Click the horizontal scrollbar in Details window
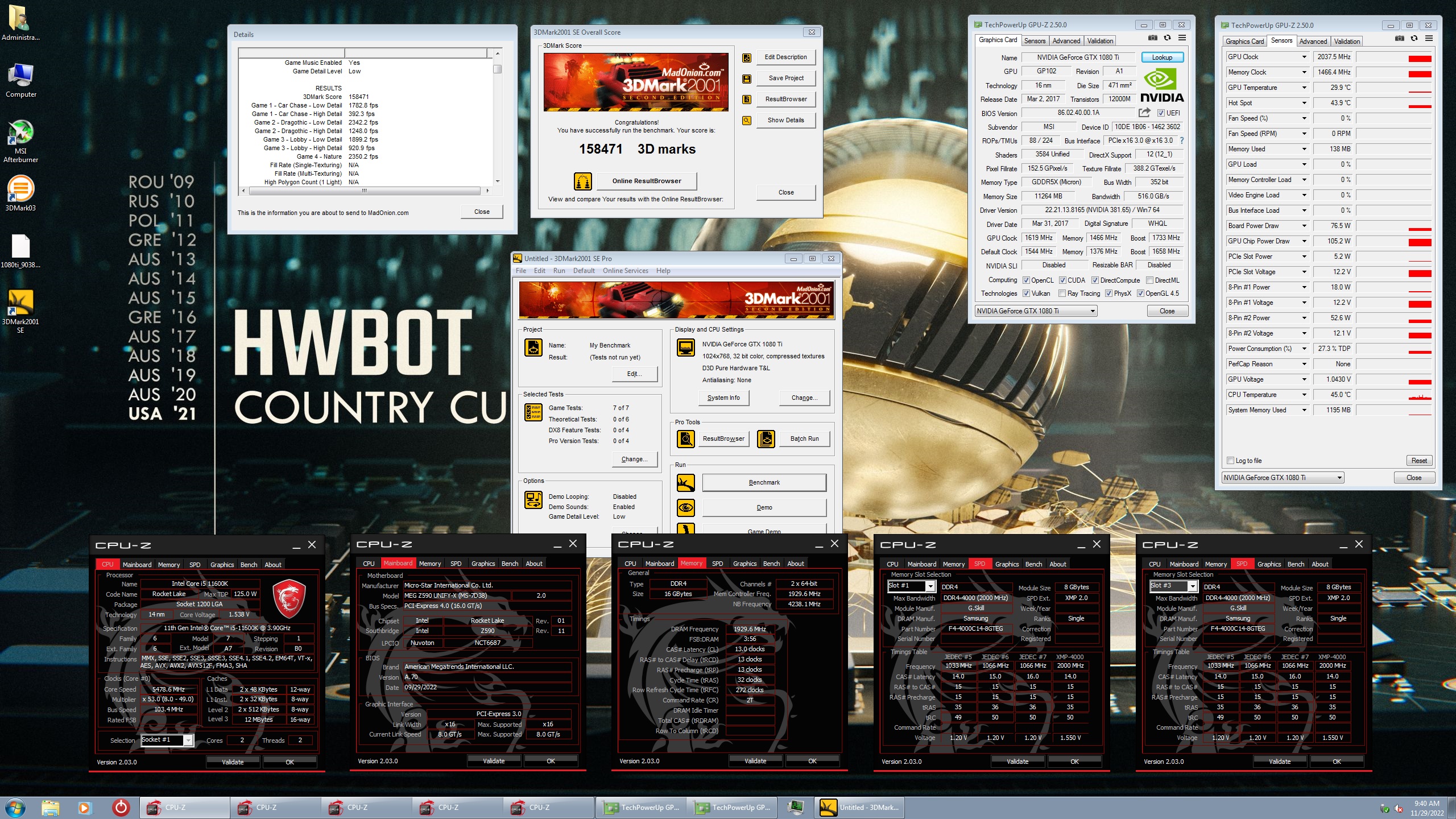This screenshot has height=819, width=1456. point(364,191)
